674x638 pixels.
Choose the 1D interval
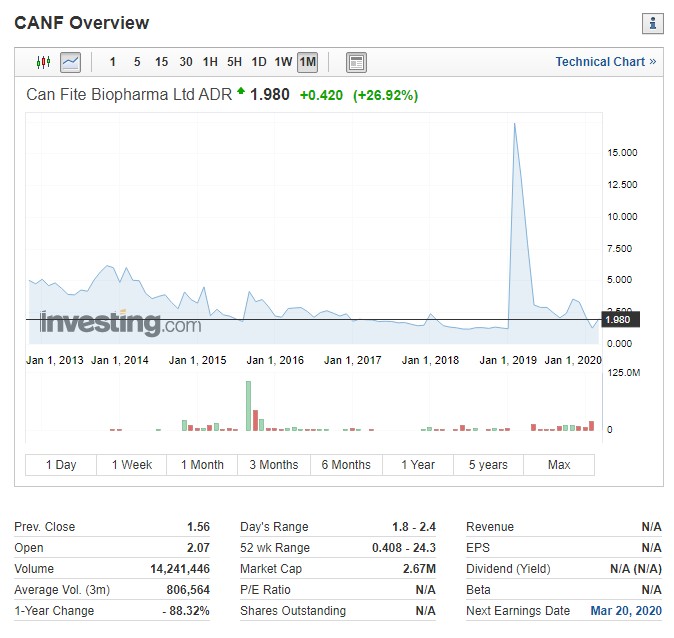pyautogui.click(x=259, y=62)
